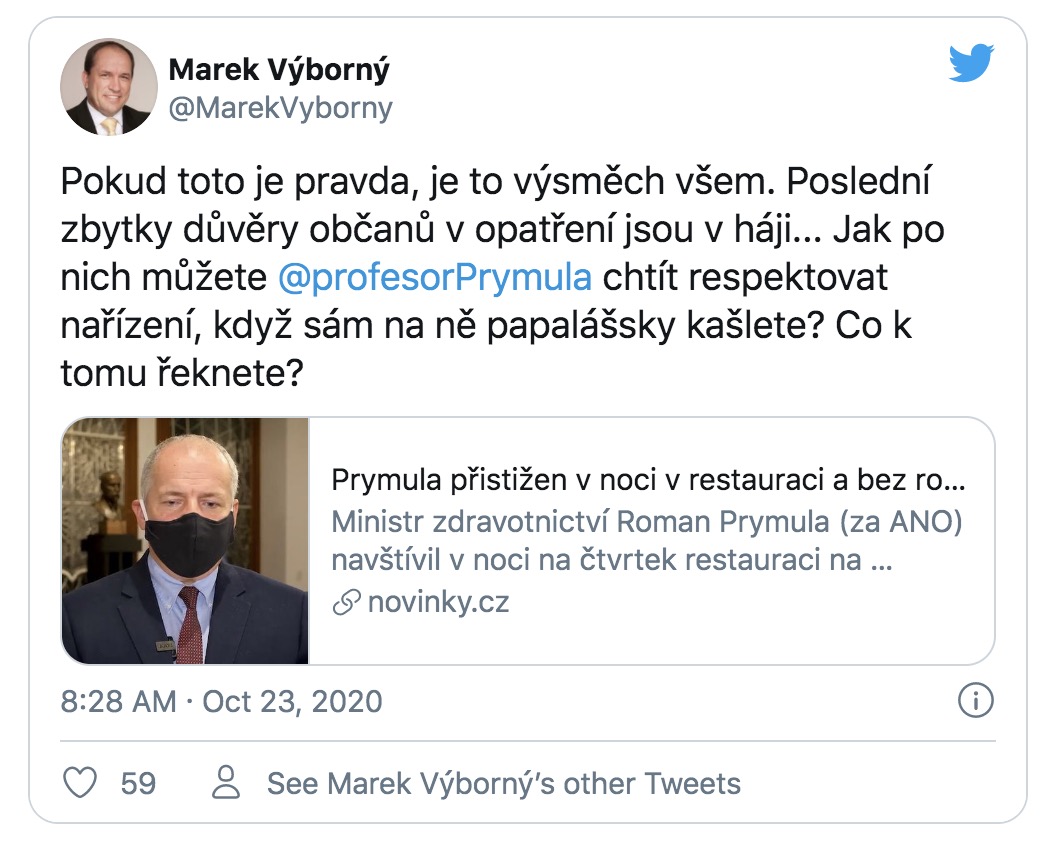1052x850 pixels.
Task: Open headline 'Prymula přistižen v noci'
Action: 647,482
